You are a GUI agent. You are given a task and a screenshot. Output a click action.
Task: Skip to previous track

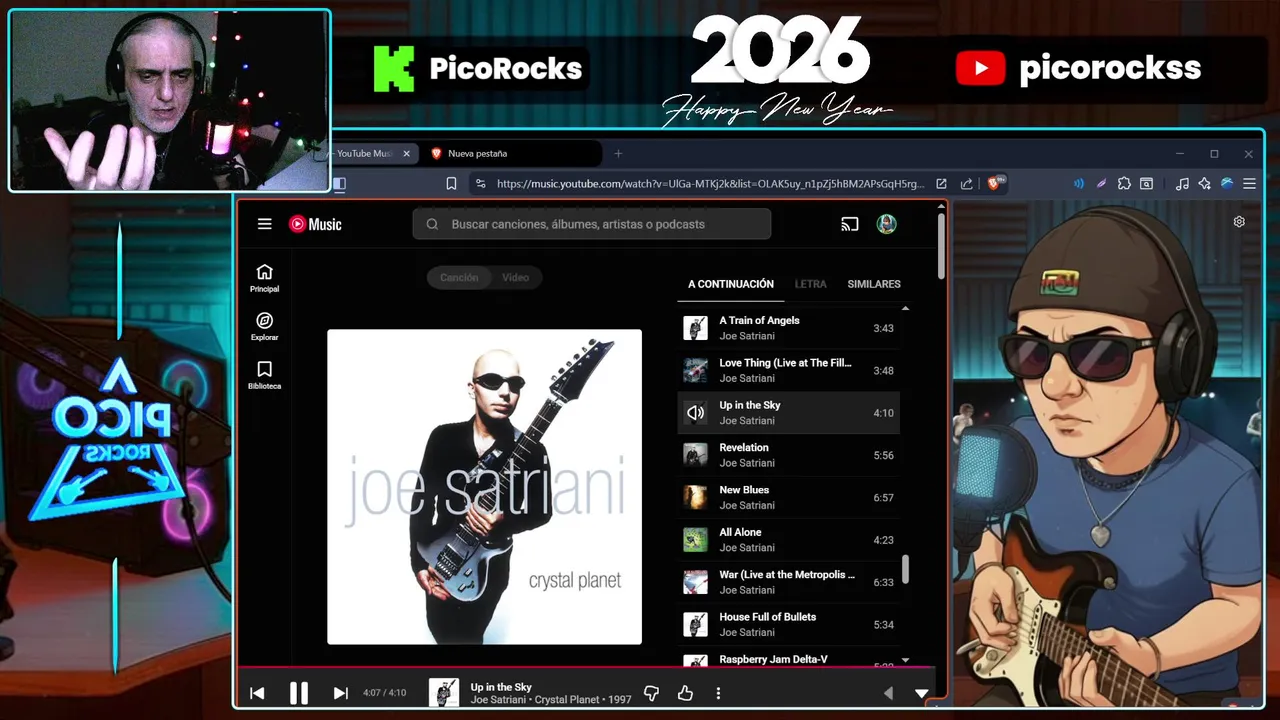click(257, 693)
